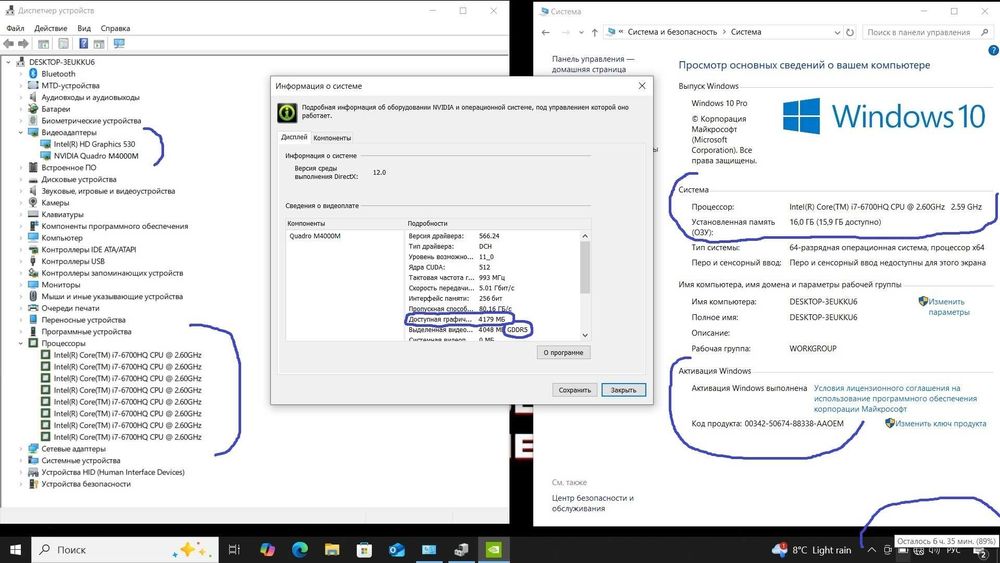Click the Bluetooth device category icon
The width and height of the screenshot is (1000, 563).
tap(33, 74)
